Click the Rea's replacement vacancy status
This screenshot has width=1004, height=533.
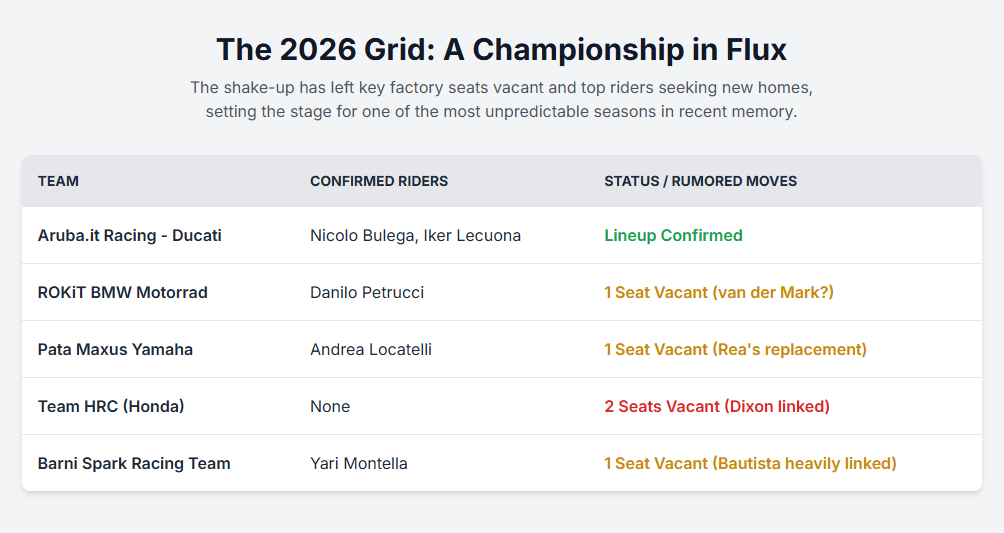click(x=735, y=350)
